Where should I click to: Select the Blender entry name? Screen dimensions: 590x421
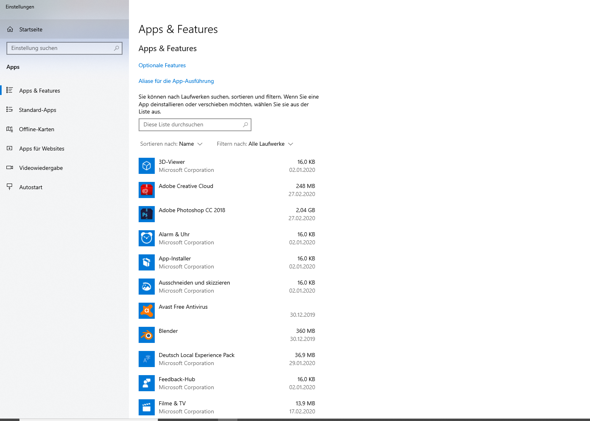point(168,331)
